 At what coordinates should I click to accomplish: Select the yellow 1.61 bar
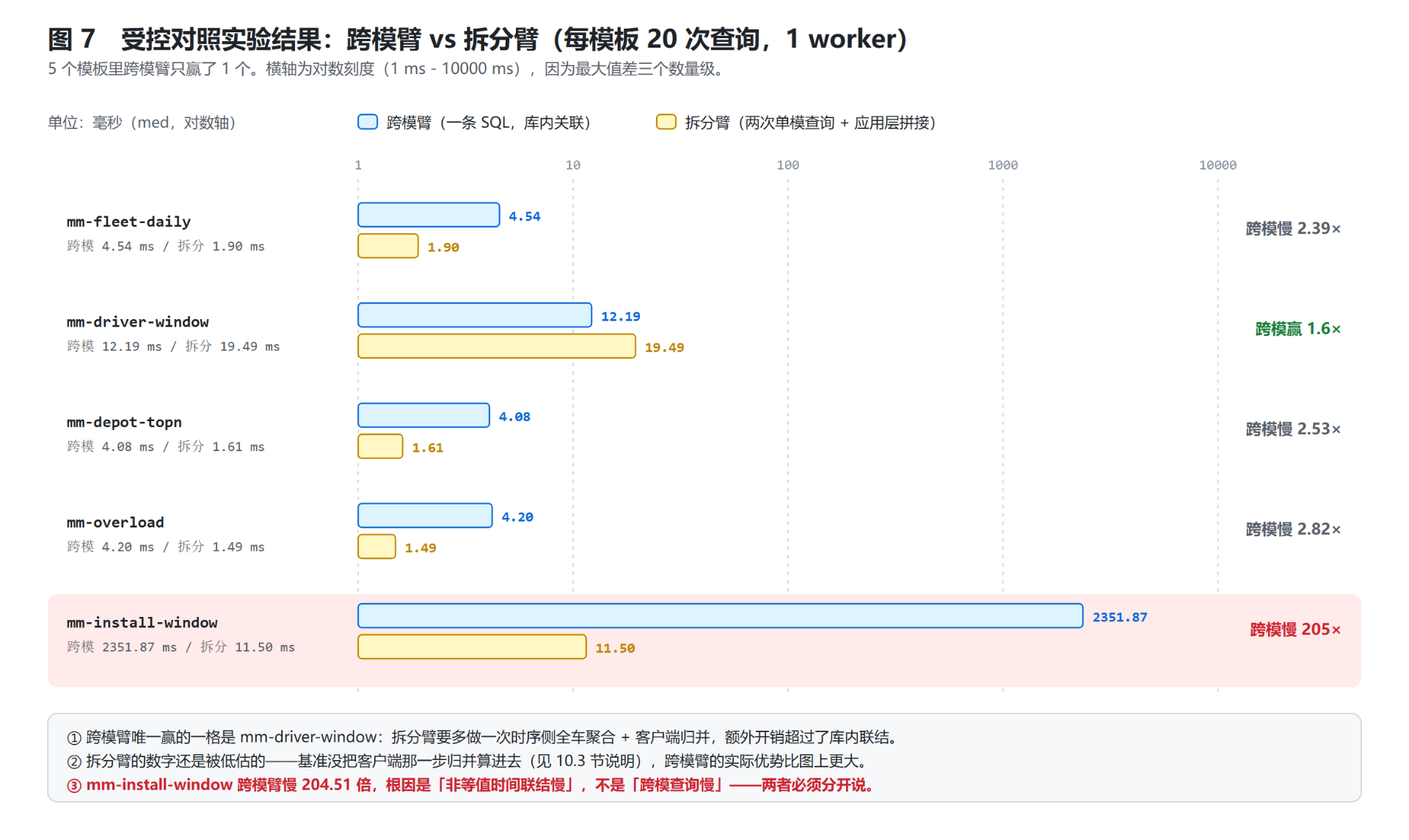380,446
